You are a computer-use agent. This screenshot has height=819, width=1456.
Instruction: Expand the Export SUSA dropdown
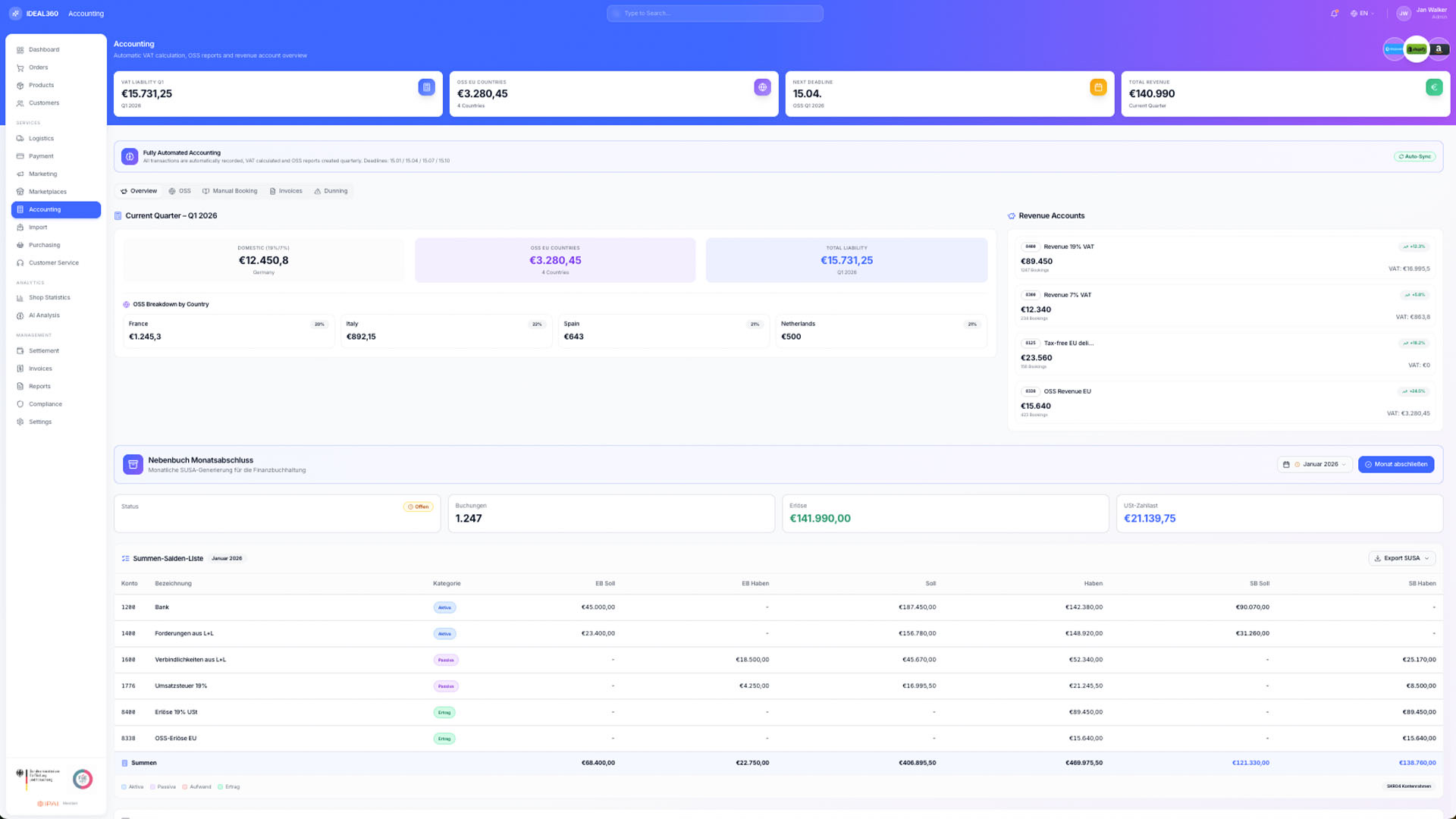(1401, 558)
